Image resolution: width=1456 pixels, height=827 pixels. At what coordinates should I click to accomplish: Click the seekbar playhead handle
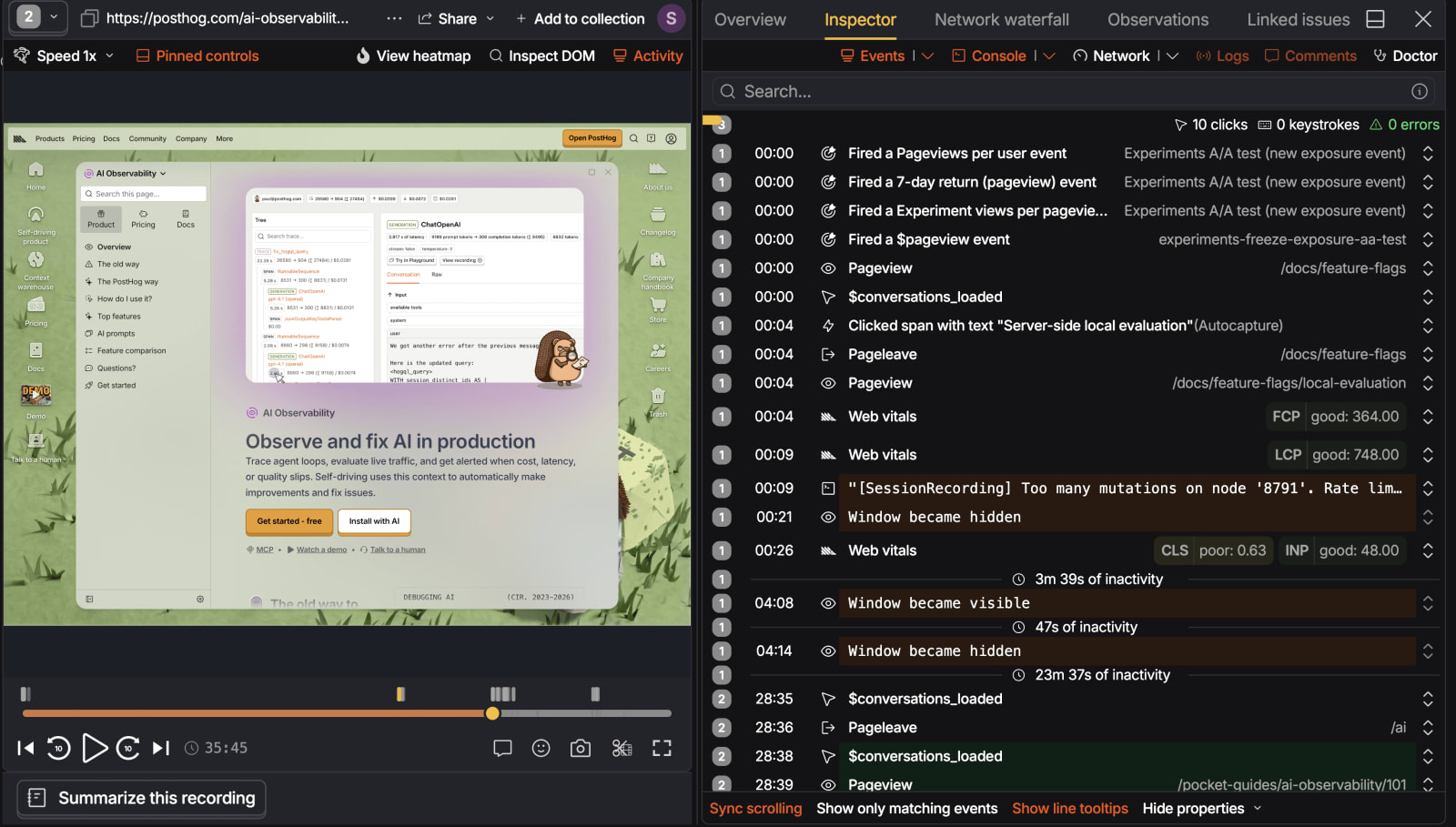492,713
